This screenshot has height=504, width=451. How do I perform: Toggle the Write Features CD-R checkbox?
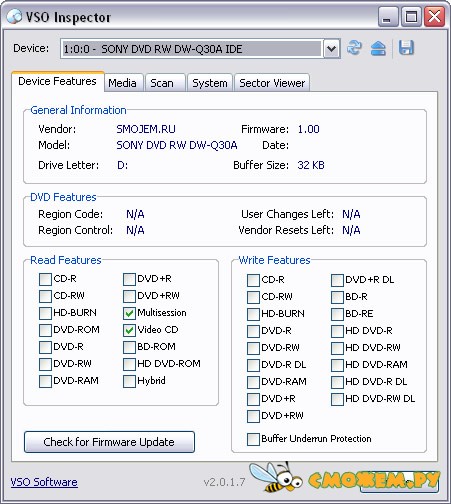coord(253,280)
